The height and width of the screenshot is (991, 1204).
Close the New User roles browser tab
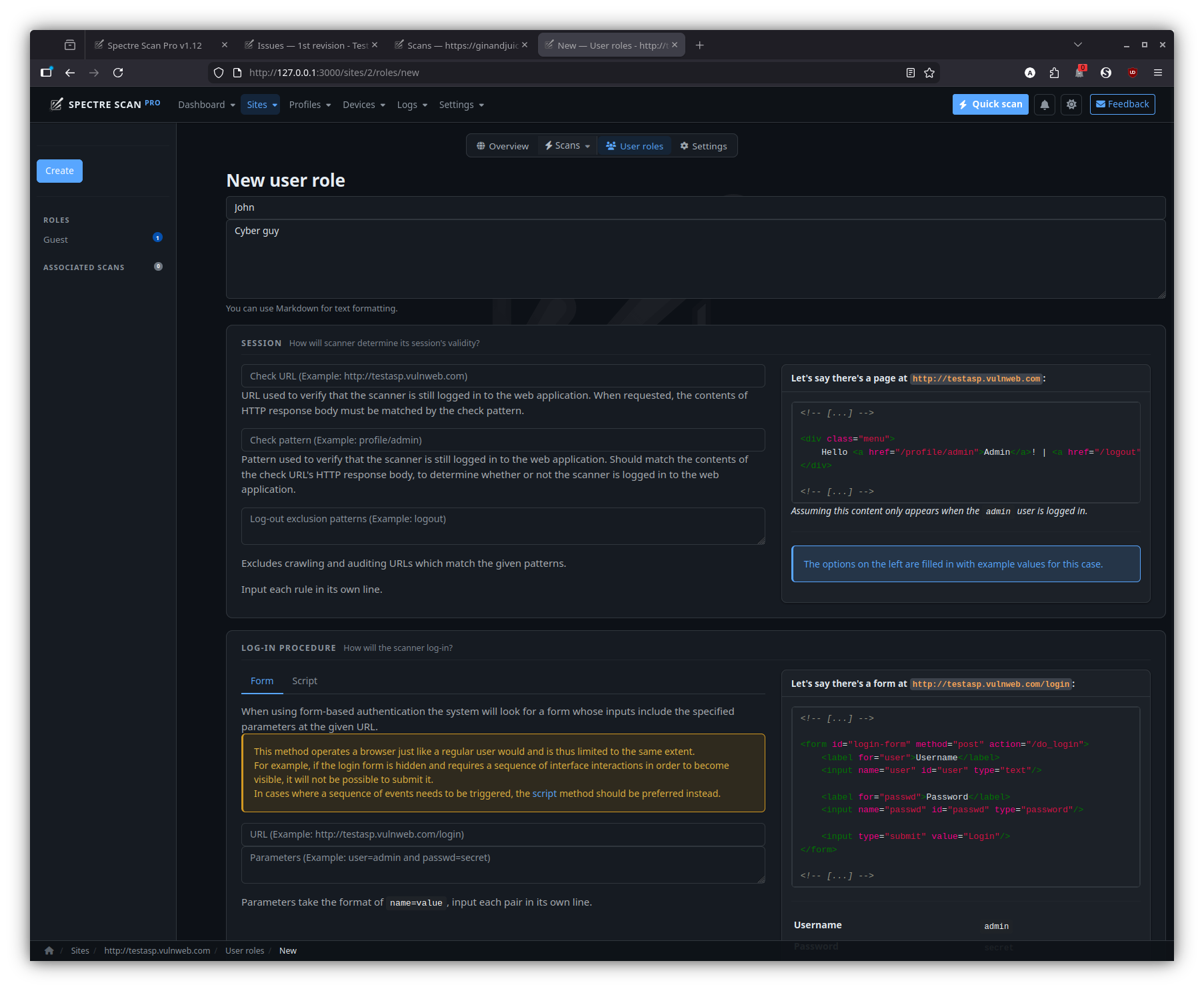click(675, 45)
